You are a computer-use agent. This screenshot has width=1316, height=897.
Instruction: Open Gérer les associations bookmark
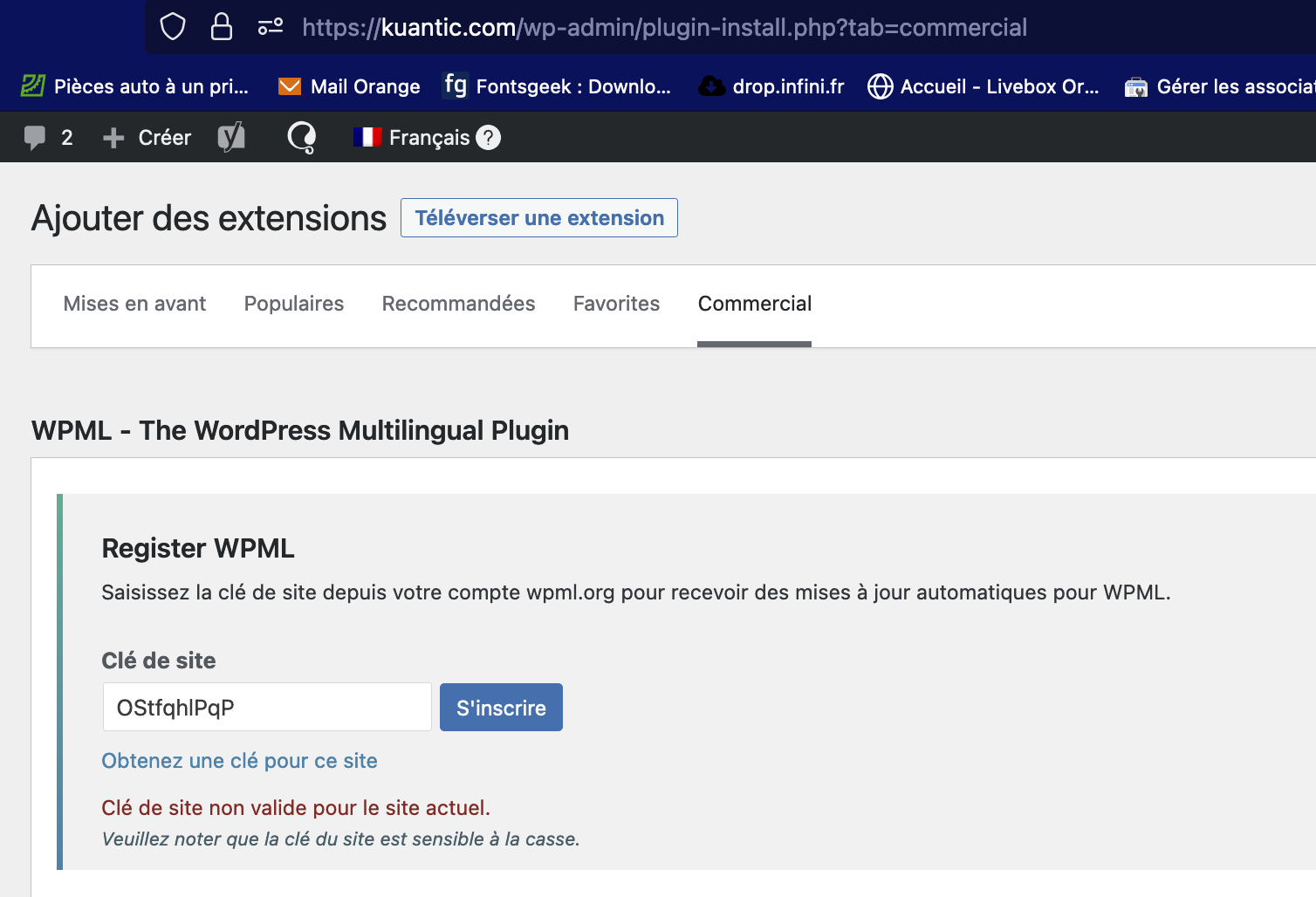tap(1220, 86)
